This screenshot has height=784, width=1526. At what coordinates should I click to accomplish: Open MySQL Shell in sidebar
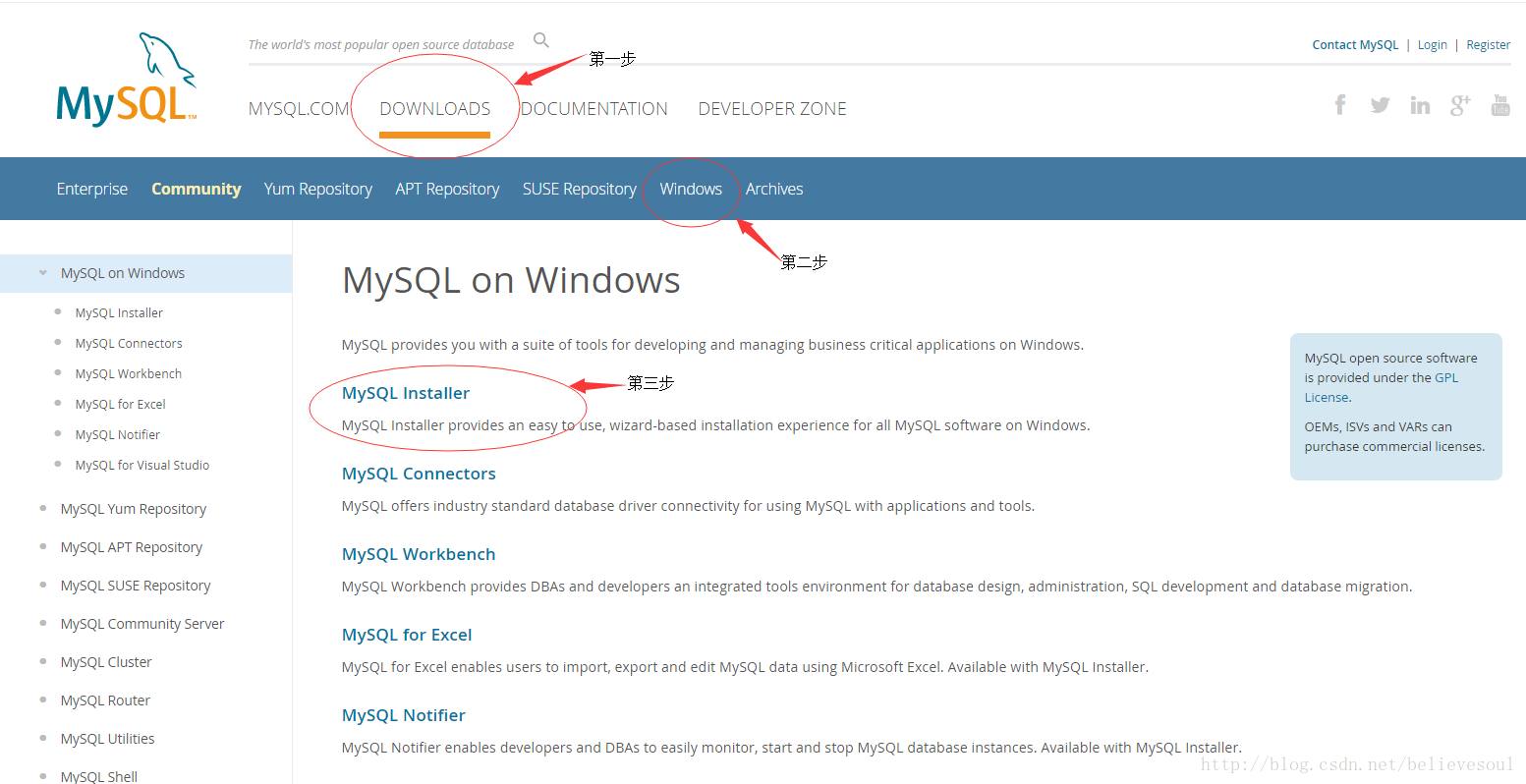point(99,776)
